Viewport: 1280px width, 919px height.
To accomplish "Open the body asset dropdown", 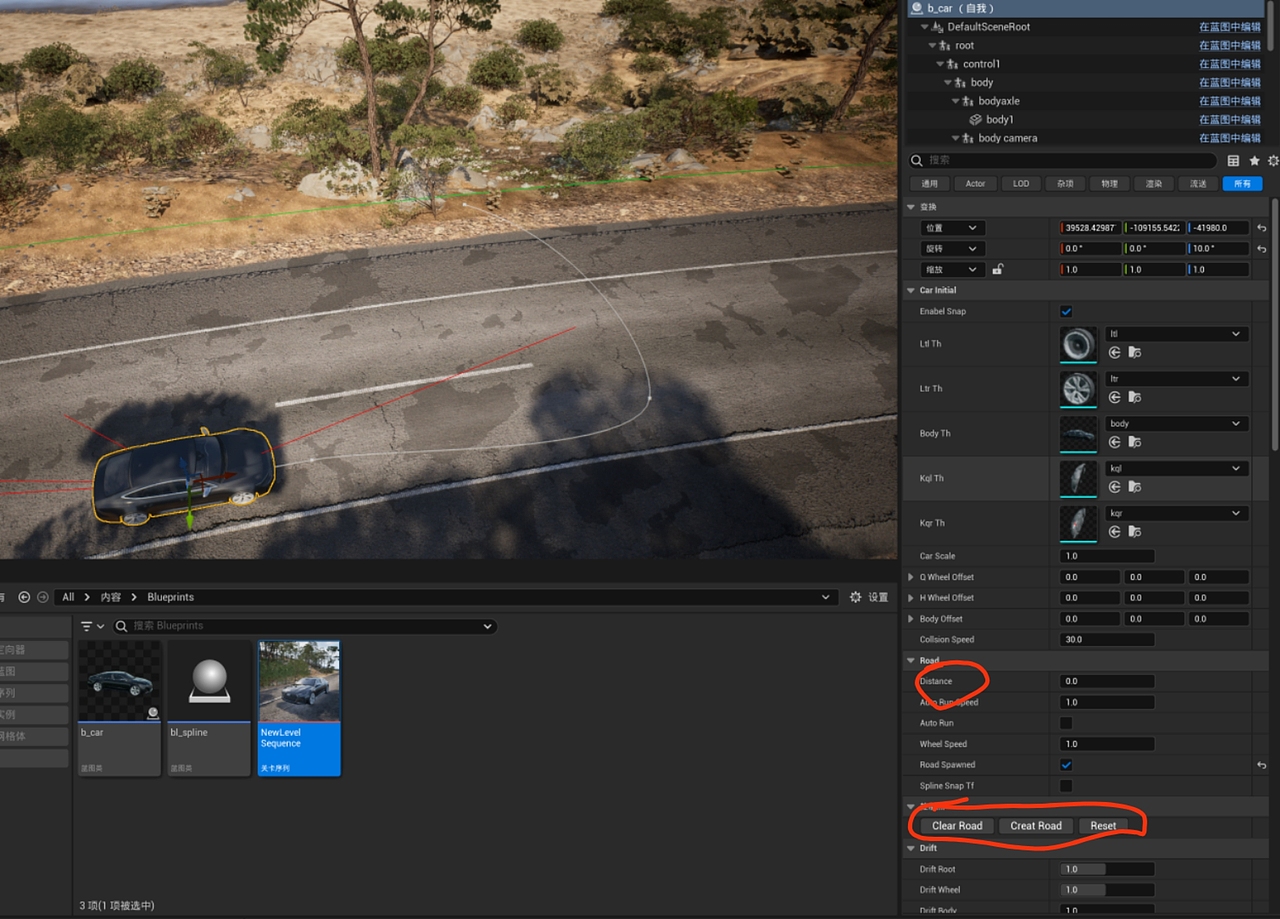I will [x=1176, y=424].
